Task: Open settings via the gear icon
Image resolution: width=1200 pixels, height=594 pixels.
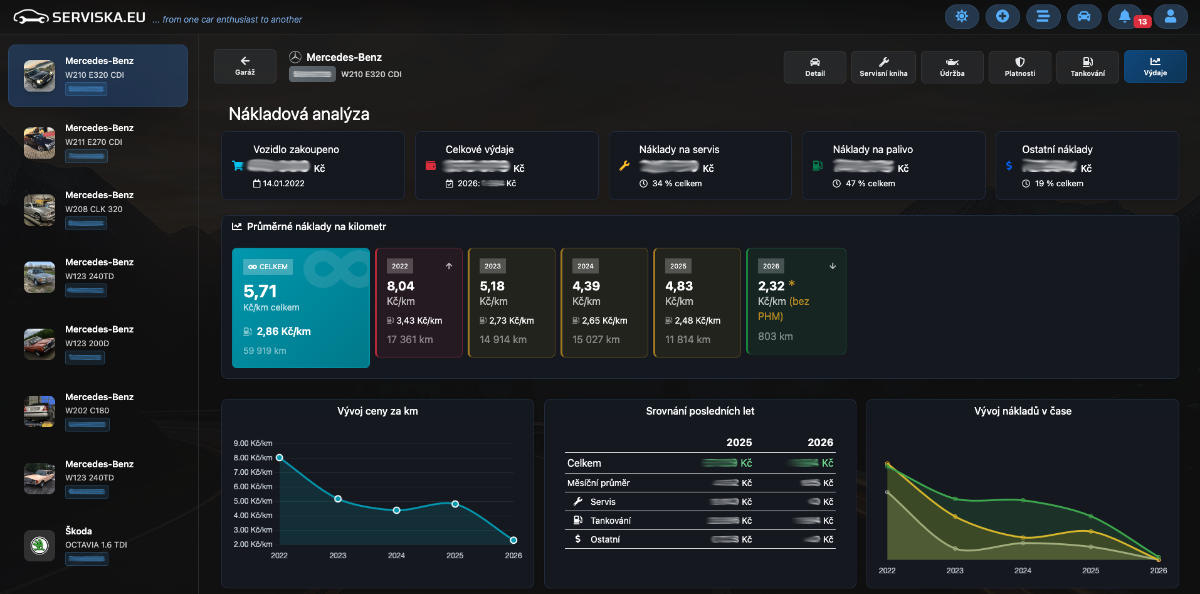Action: pos(962,16)
